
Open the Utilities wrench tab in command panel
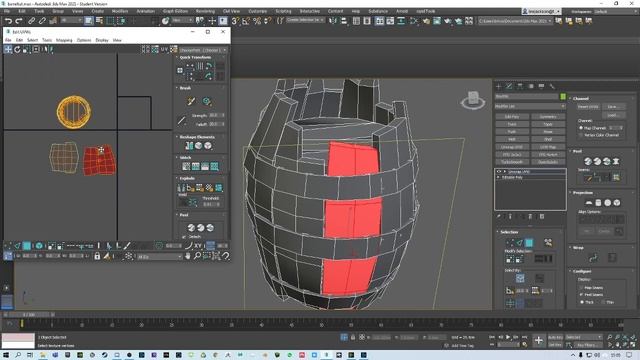[552, 87]
